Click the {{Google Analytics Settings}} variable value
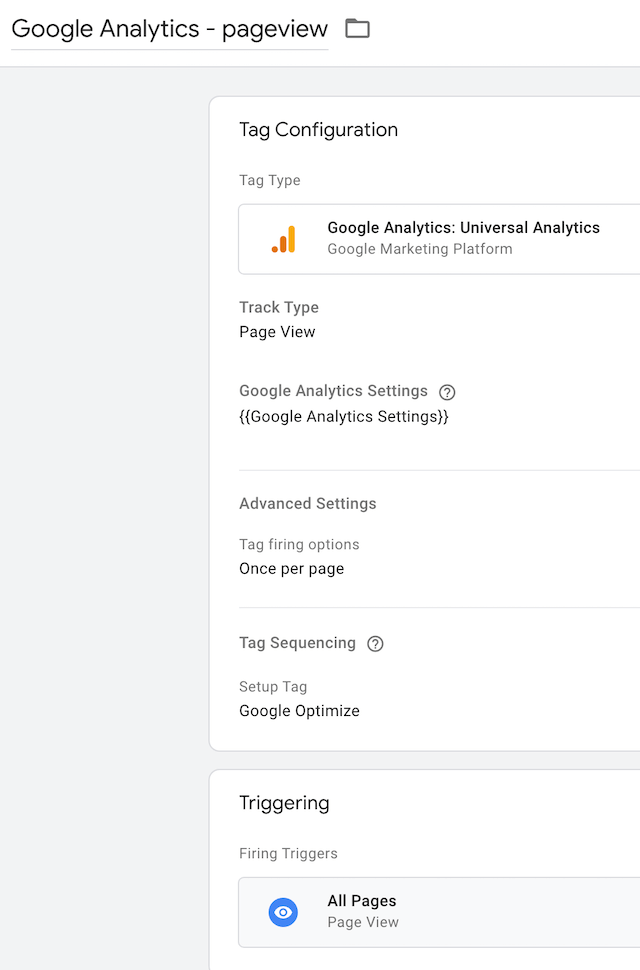640x970 pixels. (x=344, y=416)
